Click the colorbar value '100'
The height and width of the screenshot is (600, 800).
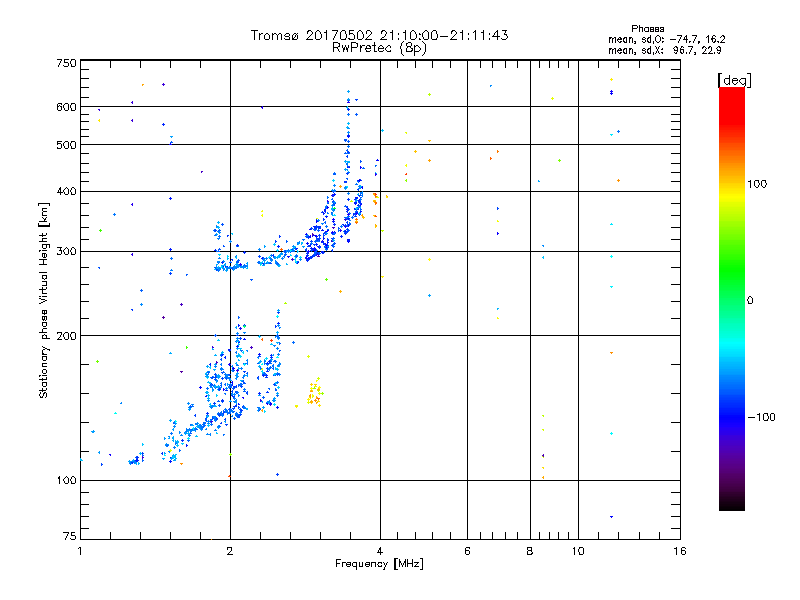click(x=757, y=184)
